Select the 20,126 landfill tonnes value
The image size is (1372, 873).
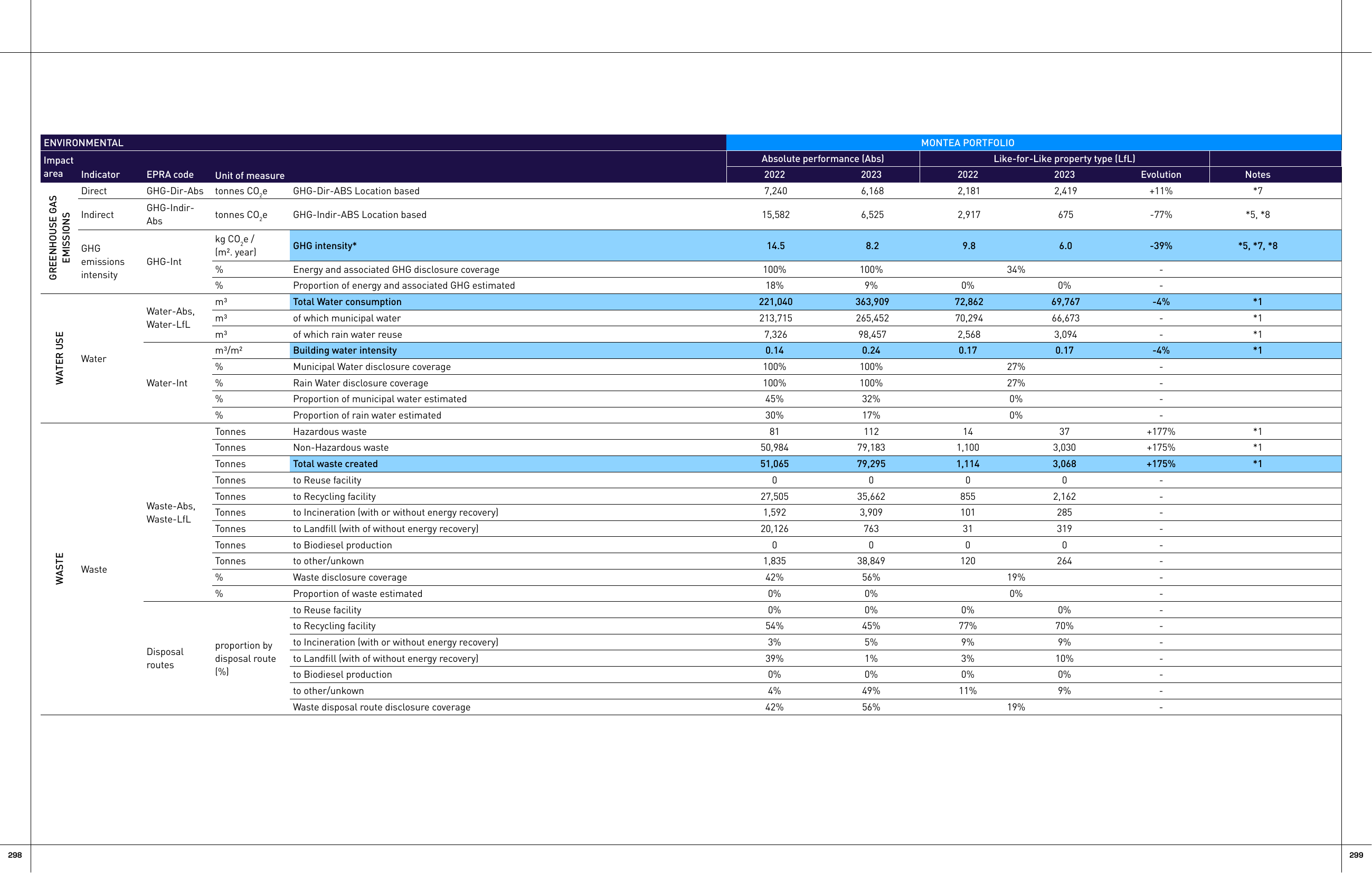pos(774,529)
